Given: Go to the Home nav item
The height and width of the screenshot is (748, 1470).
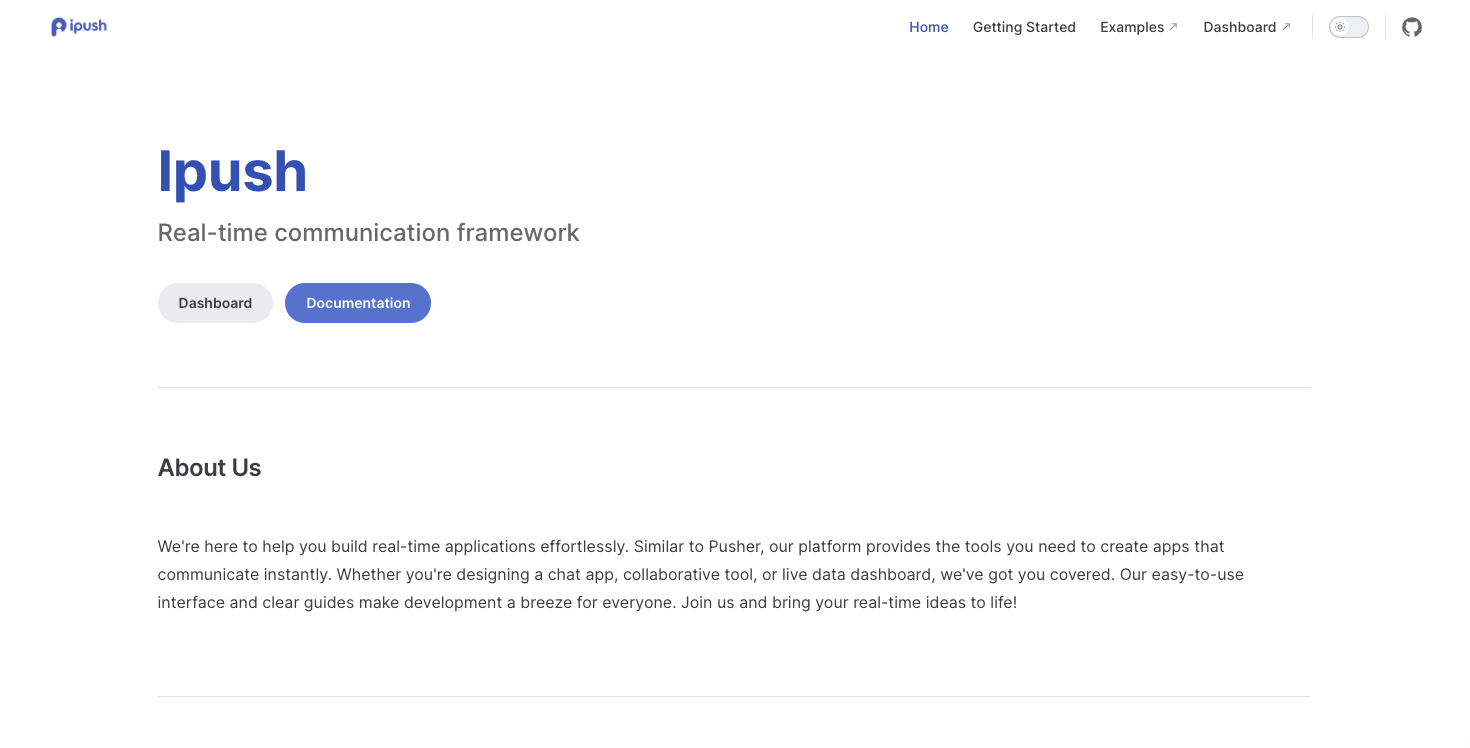Looking at the screenshot, I should pyautogui.click(x=928, y=27).
